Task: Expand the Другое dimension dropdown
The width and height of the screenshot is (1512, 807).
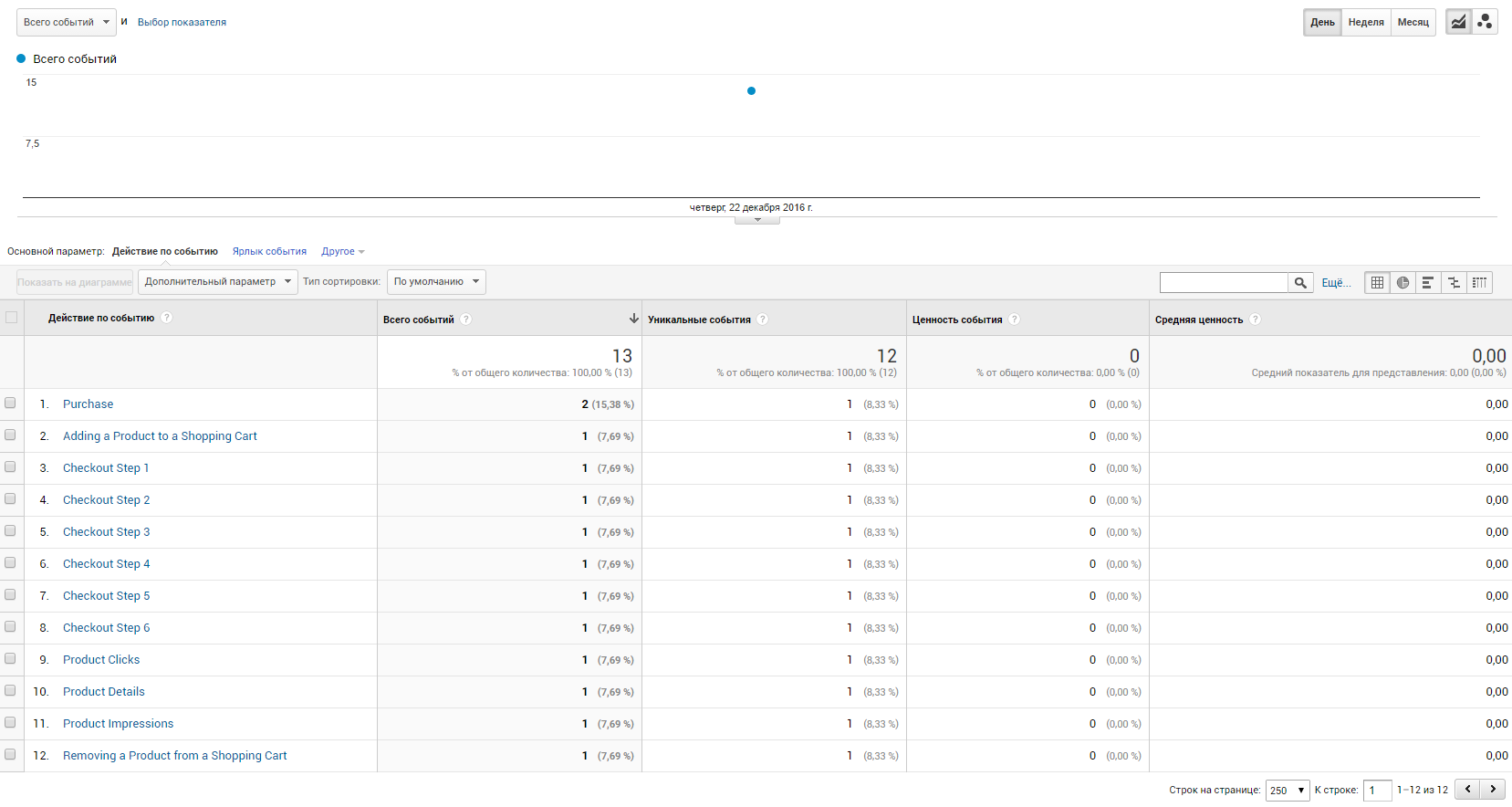Action: tap(343, 251)
